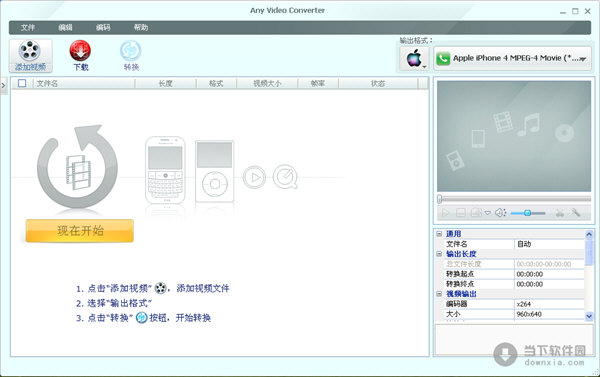This screenshot has width=600, height=377.
Task: Collapse the 通用 property group
Action: 440,233
